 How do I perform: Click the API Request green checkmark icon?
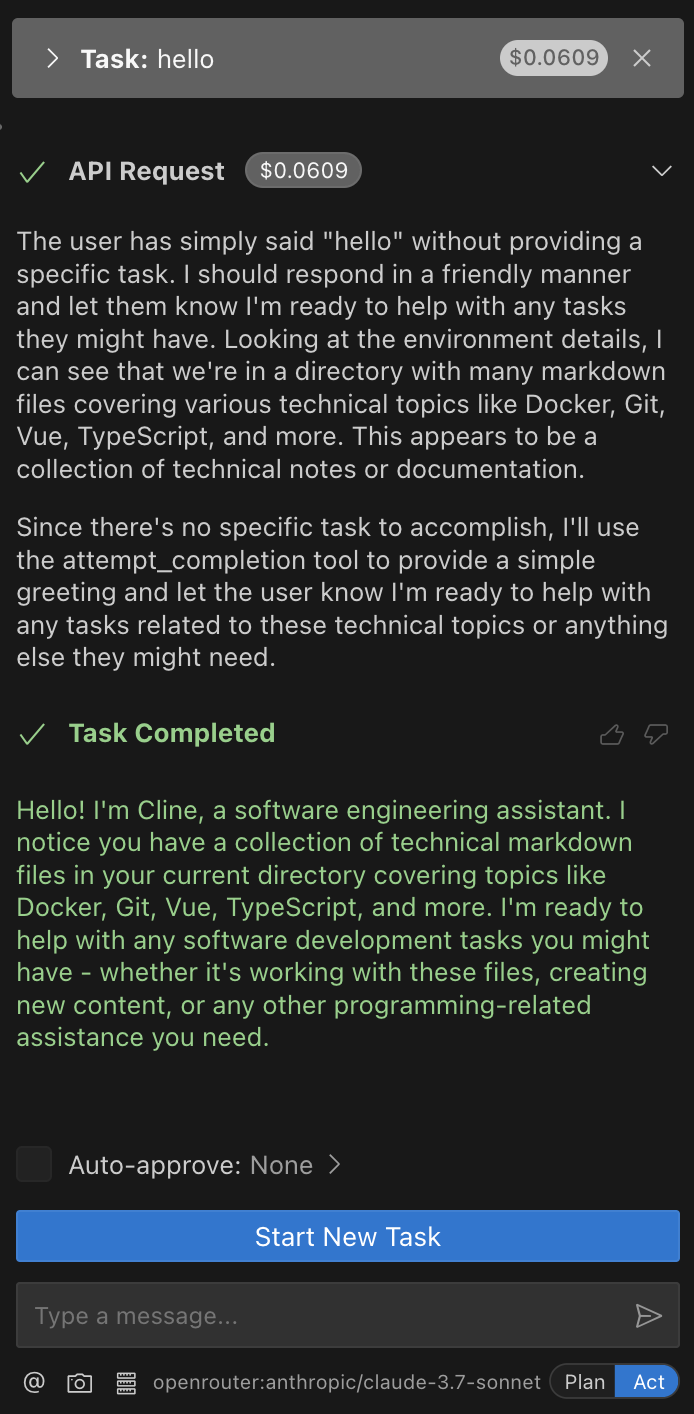click(33, 172)
